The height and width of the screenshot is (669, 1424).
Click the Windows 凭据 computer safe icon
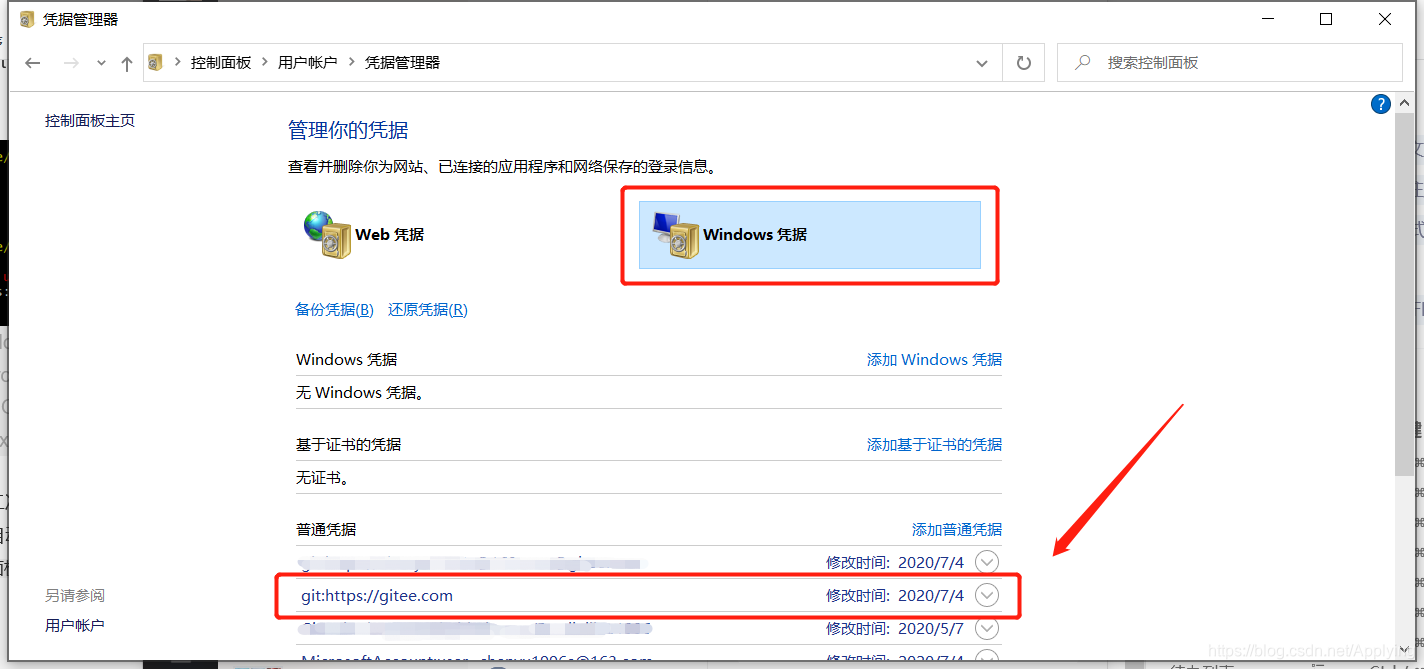coord(676,235)
